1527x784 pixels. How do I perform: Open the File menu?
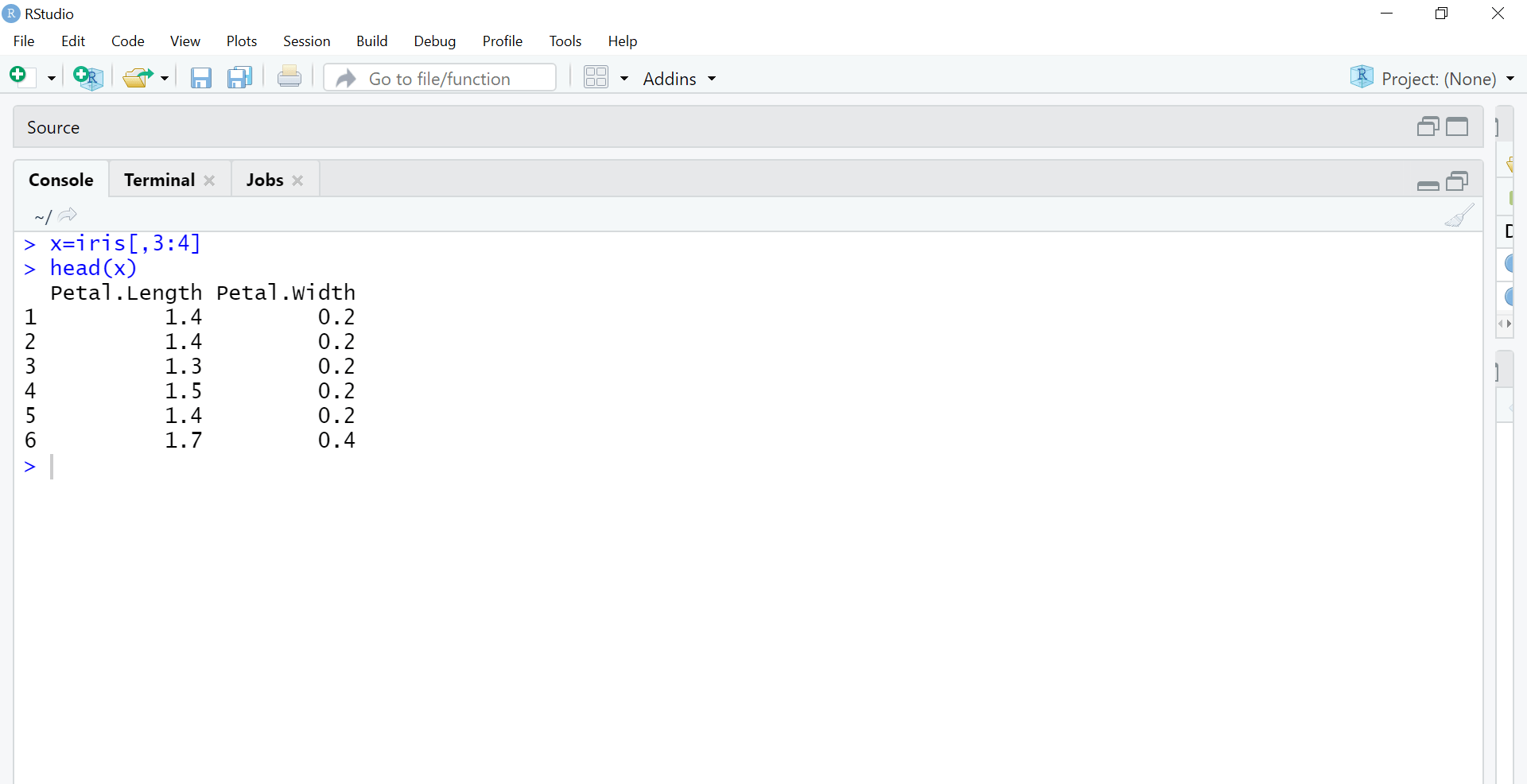24,41
